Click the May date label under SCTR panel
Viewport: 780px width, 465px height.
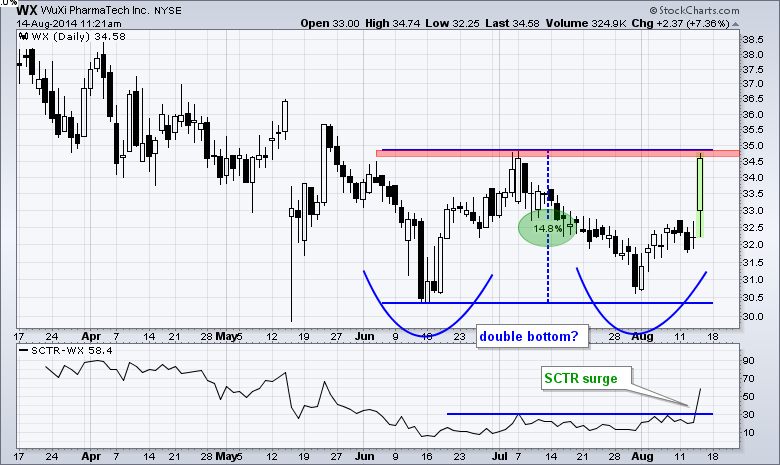pyautogui.click(x=226, y=456)
